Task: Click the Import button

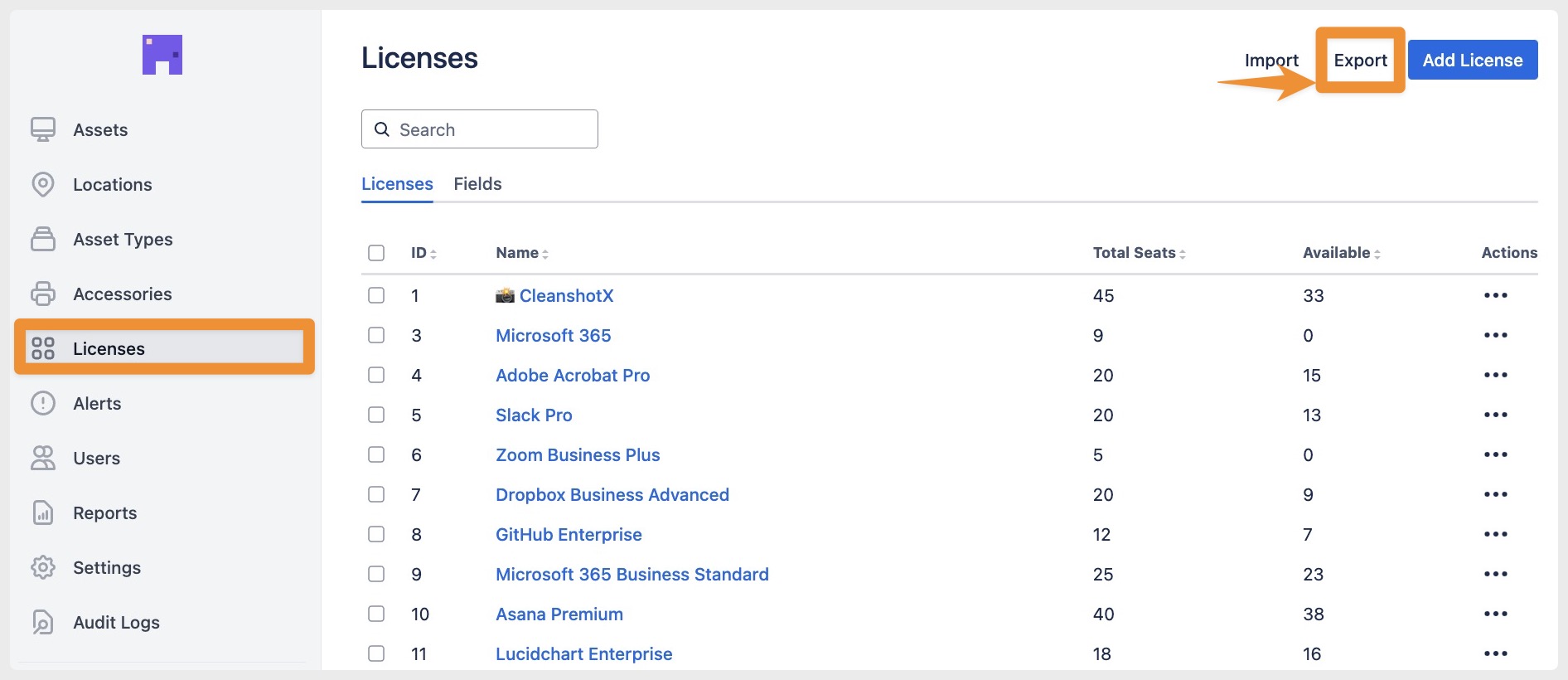Action: [x=1271, y=60]
